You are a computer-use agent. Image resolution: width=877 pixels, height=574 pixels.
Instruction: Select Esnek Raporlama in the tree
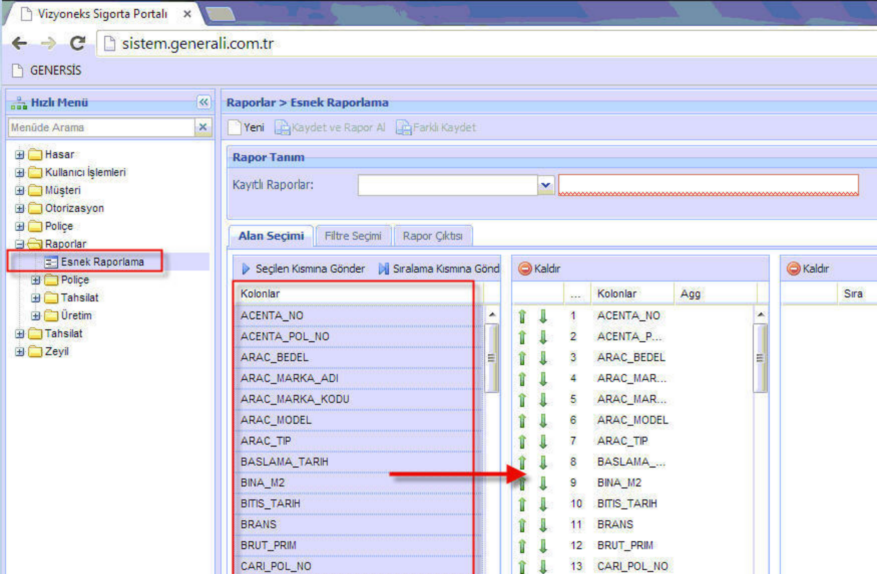[102, 262]
